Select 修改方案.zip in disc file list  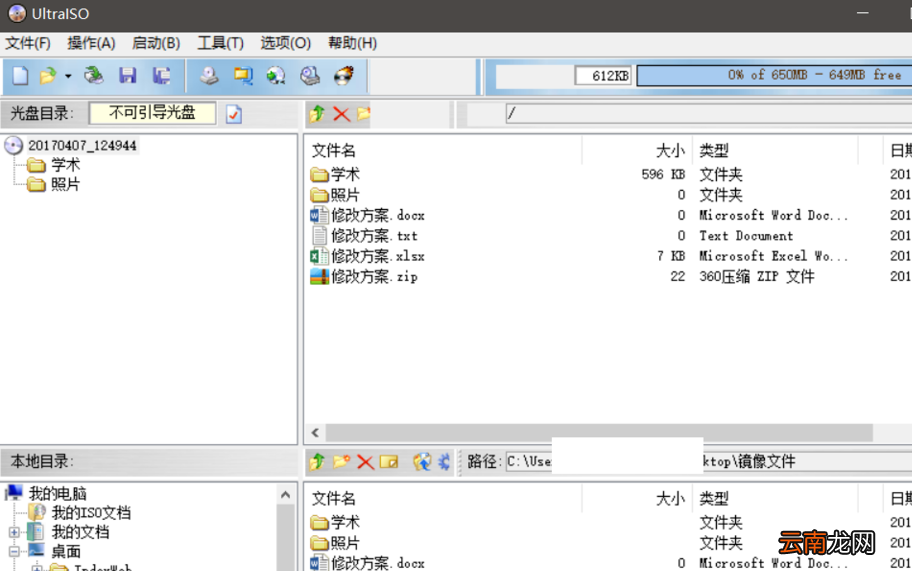375,277
